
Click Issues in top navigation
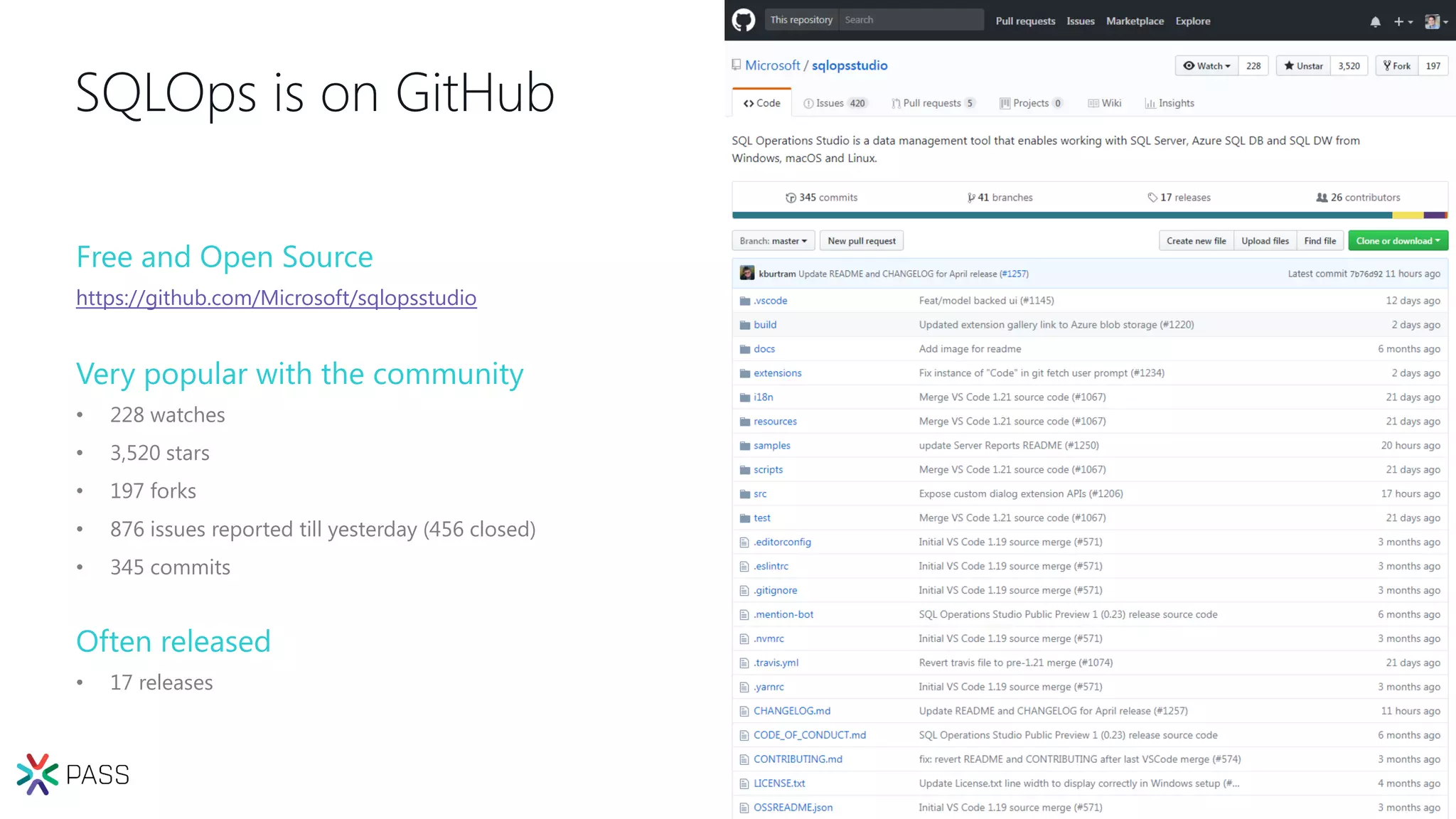click(1081, 21)
